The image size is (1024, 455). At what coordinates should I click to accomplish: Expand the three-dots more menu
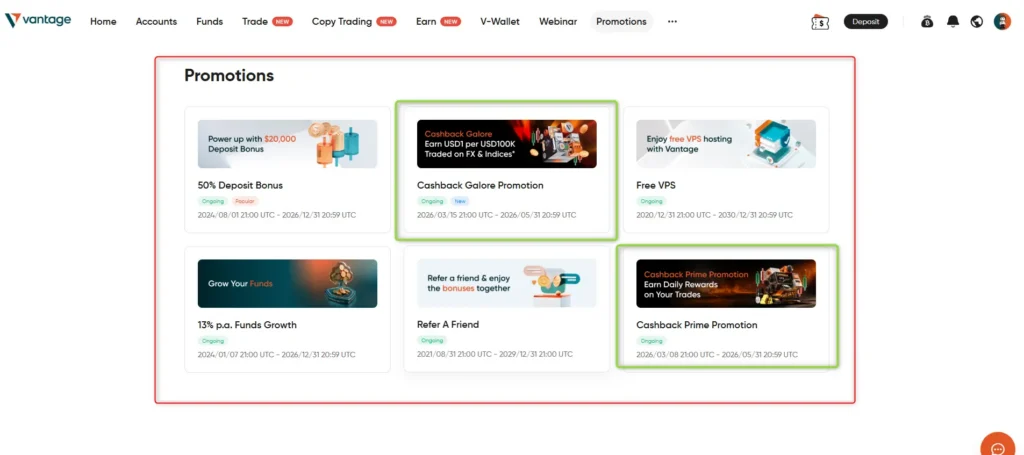pyautogui.click(x=672, y=22)
